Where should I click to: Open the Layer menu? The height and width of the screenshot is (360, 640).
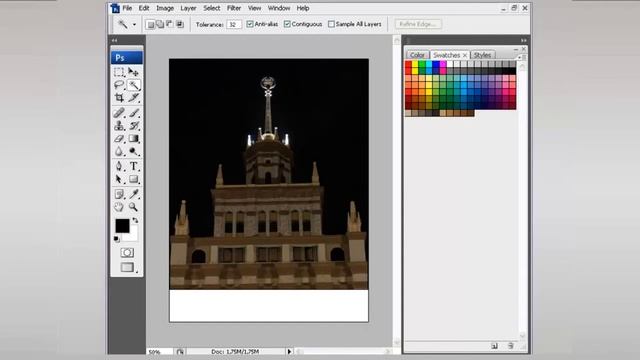coord(188,8)
